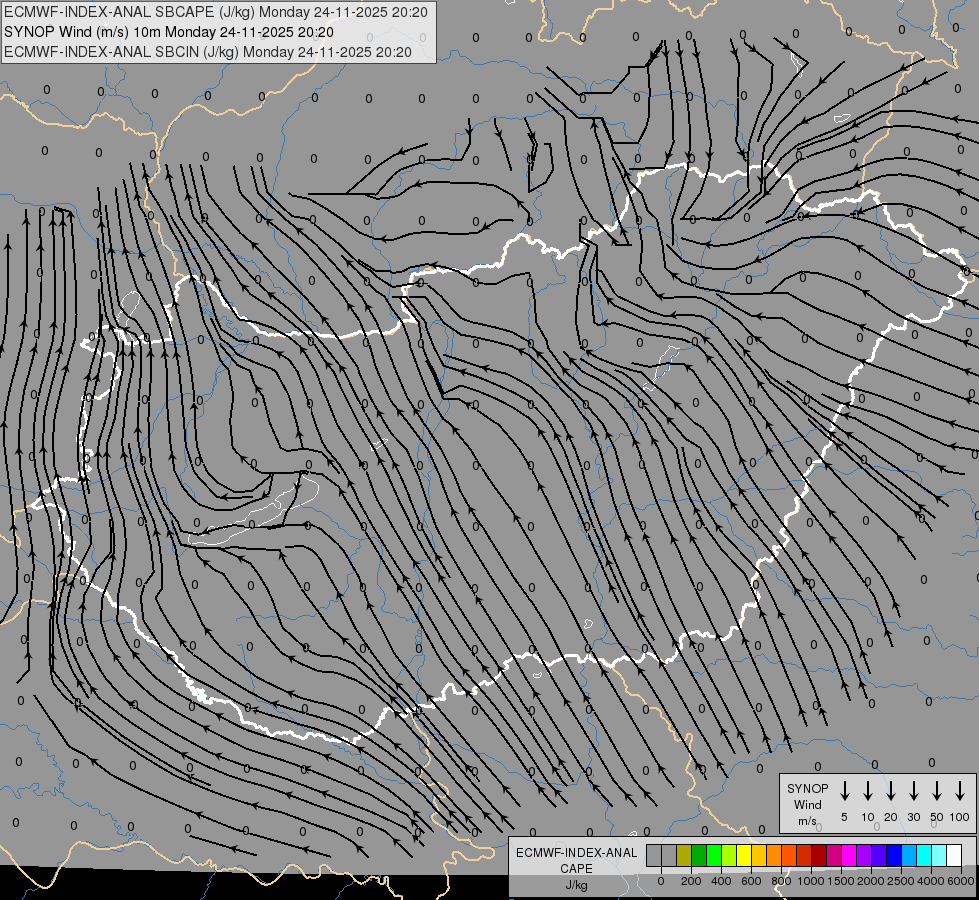Click the 1500 tick on CAPE scale

point(841,881)
